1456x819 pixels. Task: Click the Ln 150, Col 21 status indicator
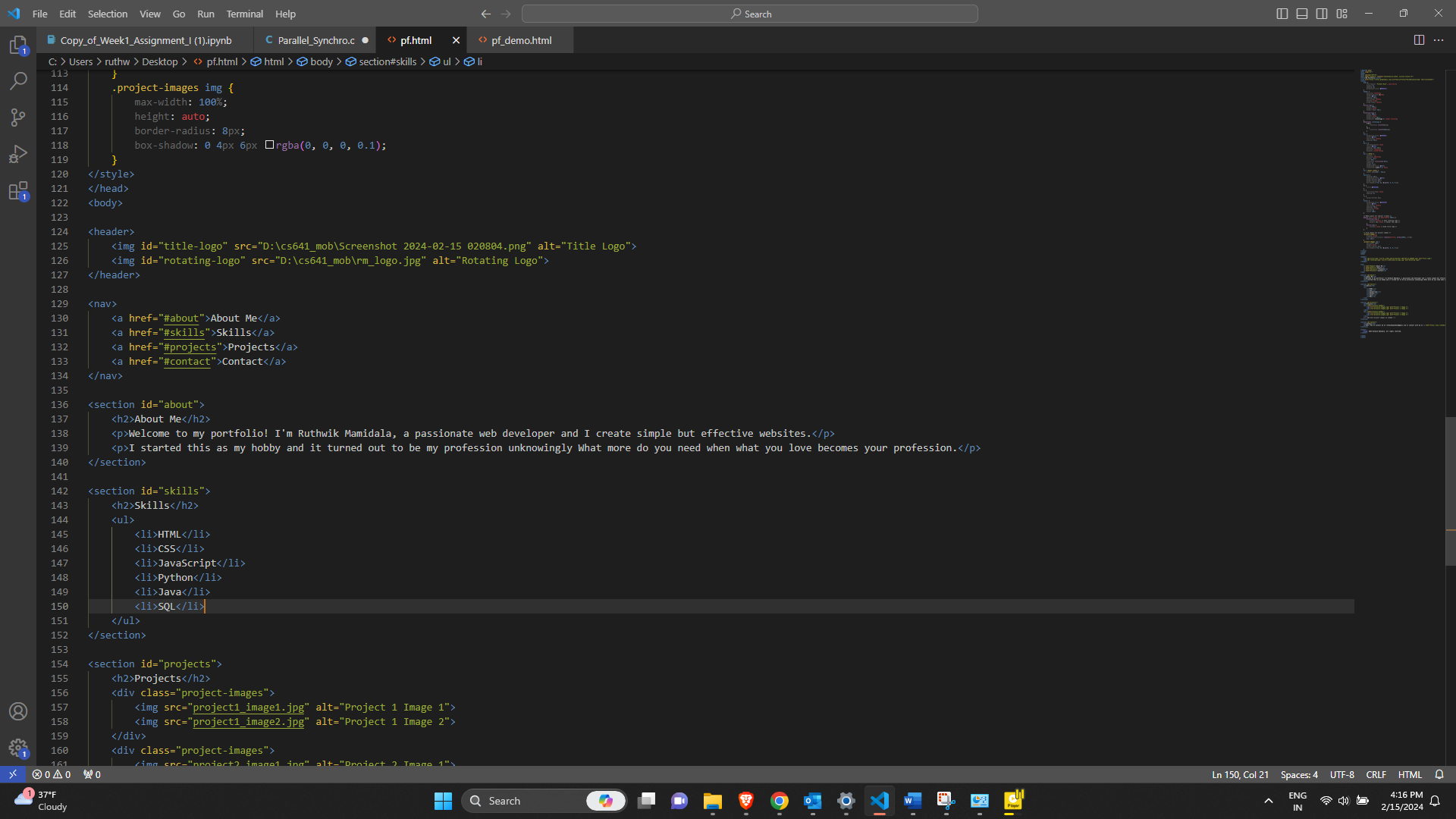(x=1240, y=774)
